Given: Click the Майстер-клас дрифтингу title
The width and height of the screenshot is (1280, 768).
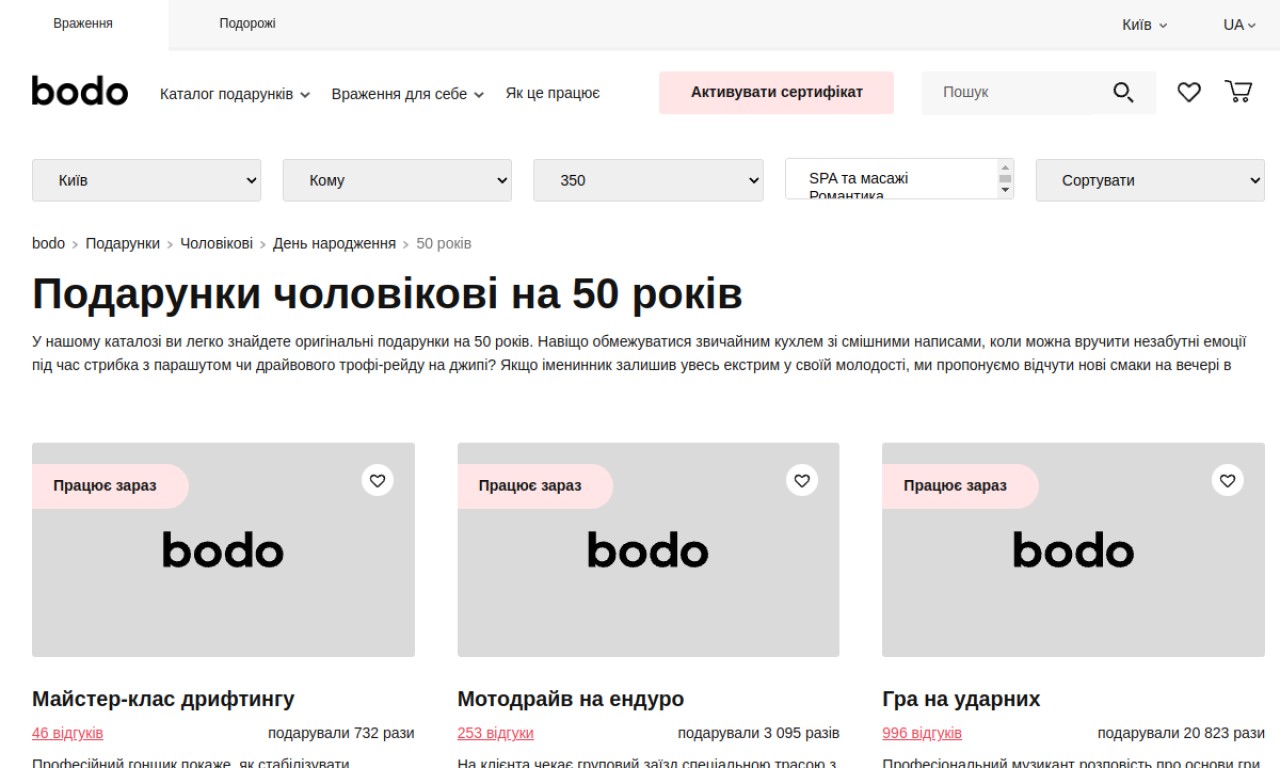Looking at the screenshot, I should click(x=163, y=698).
